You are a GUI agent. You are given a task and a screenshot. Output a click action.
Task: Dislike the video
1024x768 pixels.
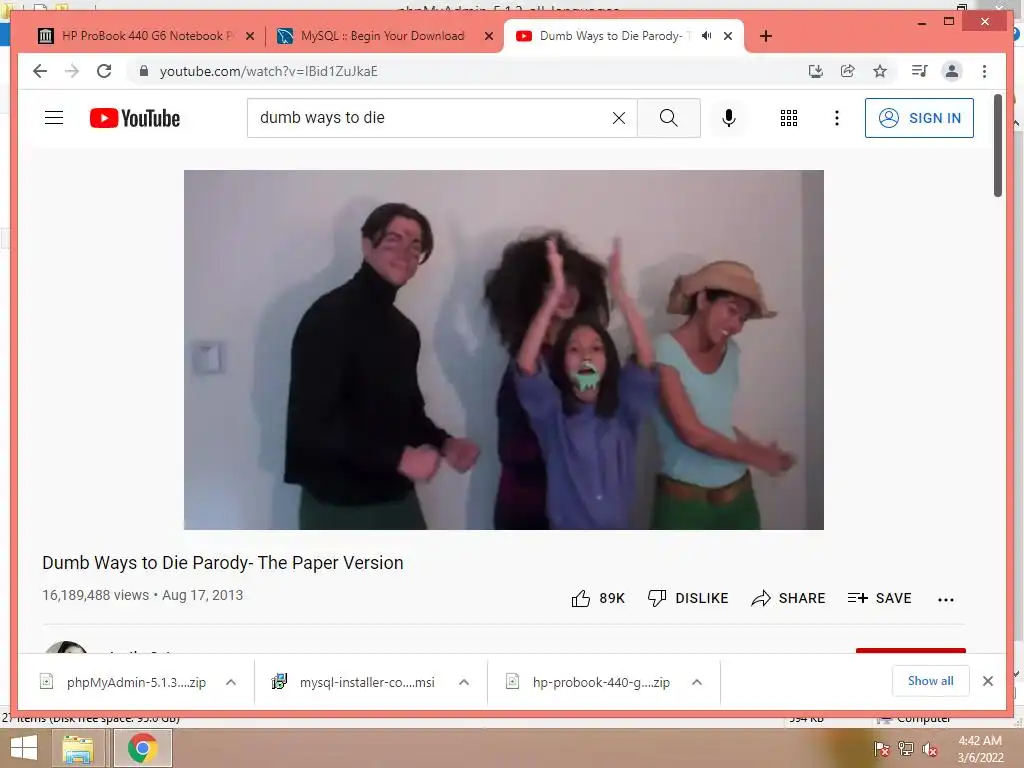click(x=688, y=598)
